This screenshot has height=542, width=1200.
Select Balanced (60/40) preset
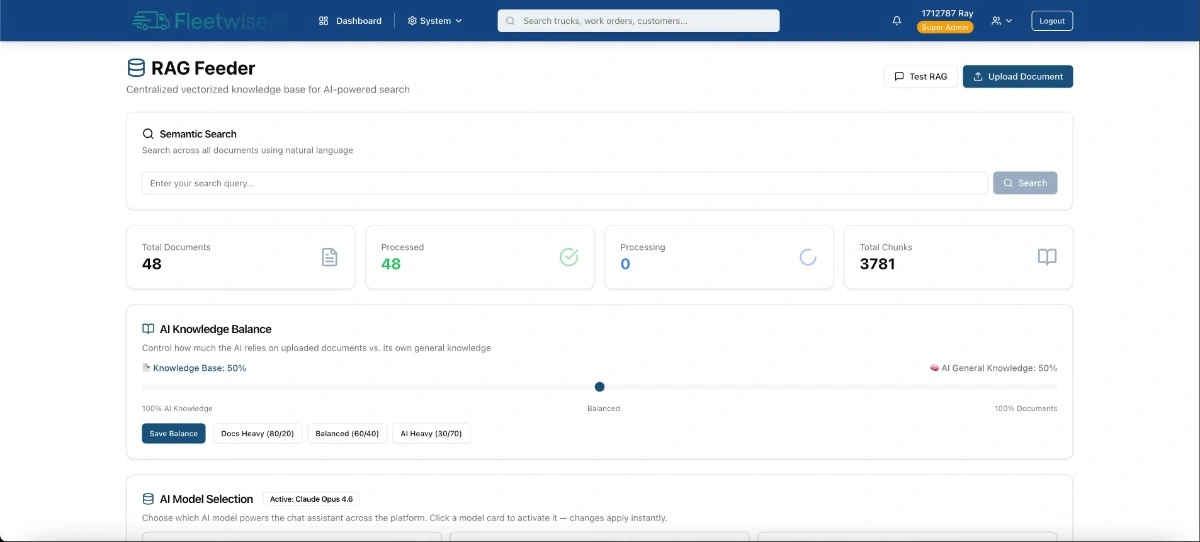coord(347,433)
